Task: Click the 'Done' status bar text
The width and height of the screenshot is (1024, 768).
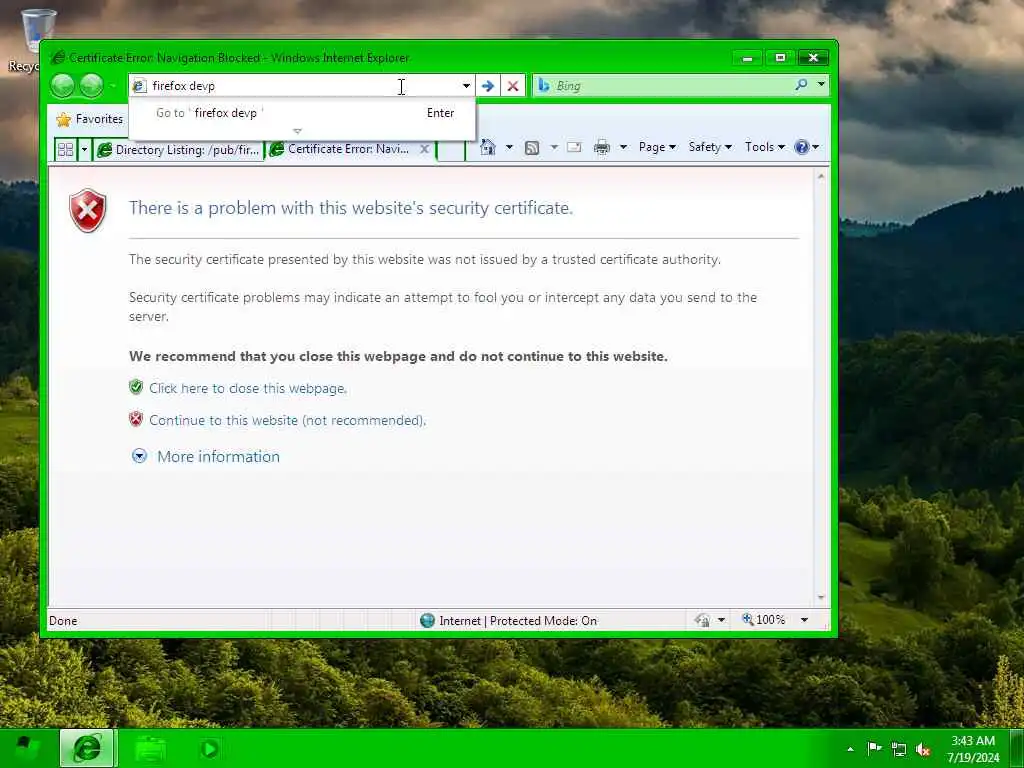Action: click(x=63, y=621)
